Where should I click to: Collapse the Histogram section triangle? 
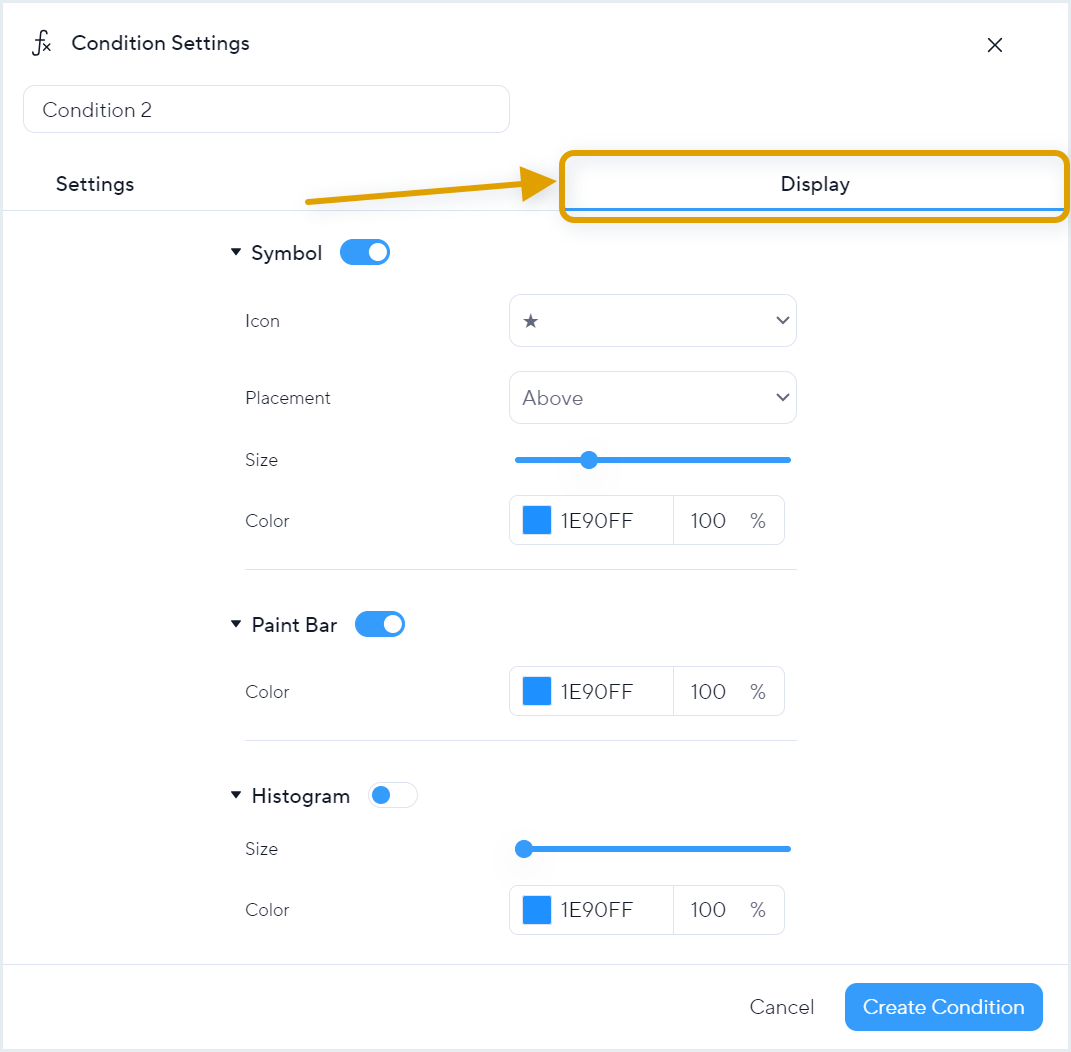pyautogui.click(x=236, y=794)
